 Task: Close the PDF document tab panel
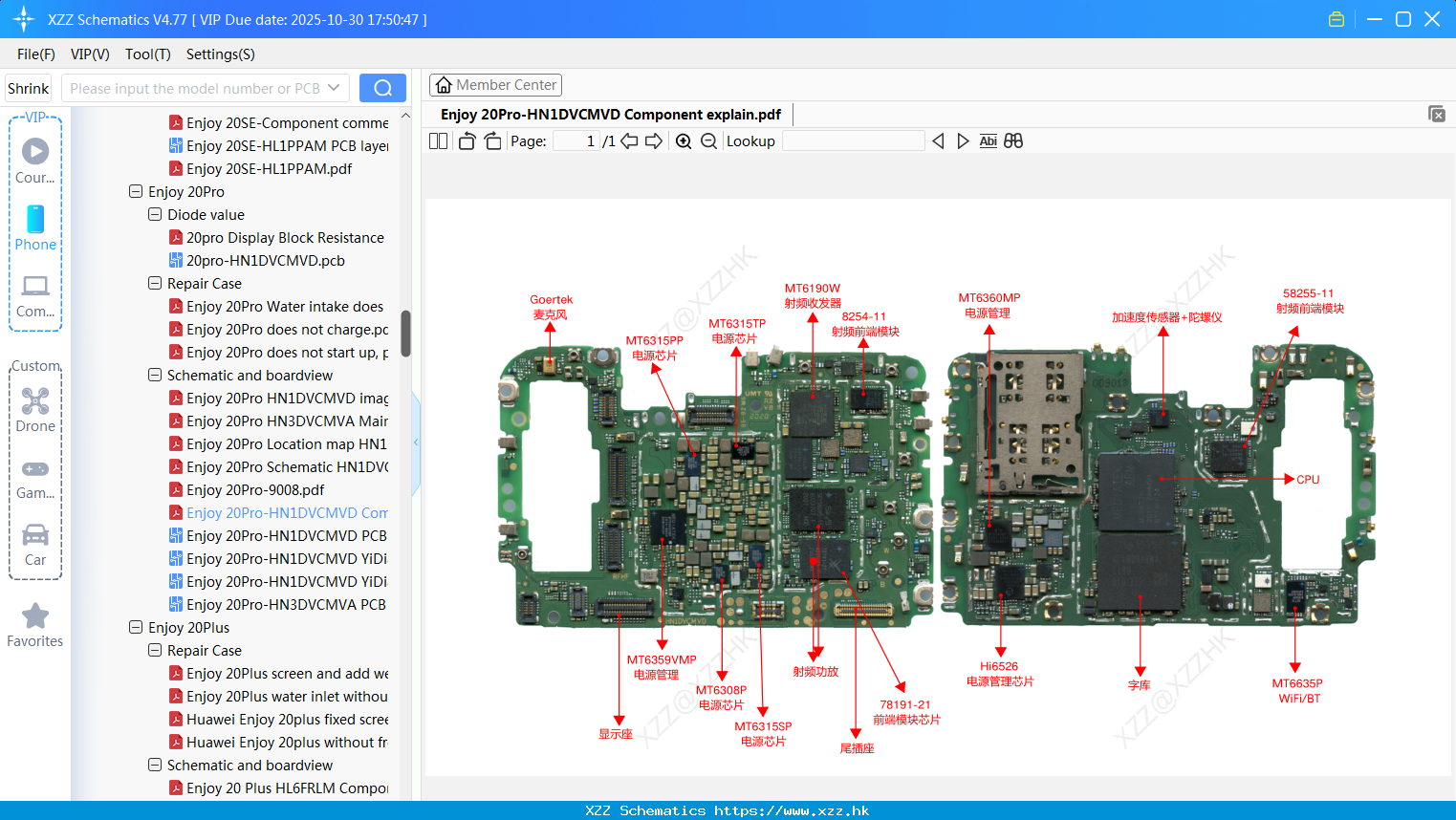coord(1436,114)
